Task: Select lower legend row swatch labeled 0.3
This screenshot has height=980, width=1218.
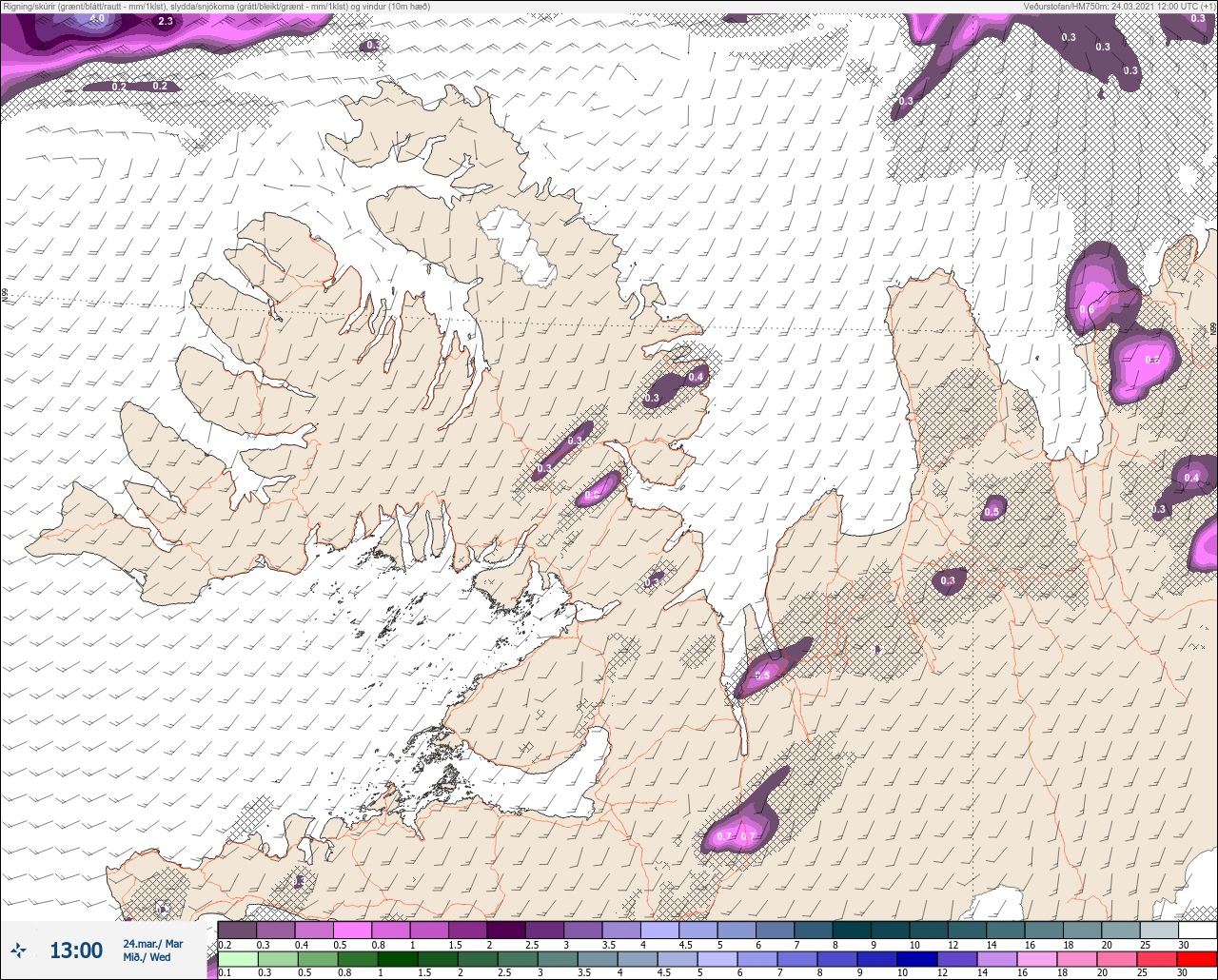Action: tap(276, 959)
